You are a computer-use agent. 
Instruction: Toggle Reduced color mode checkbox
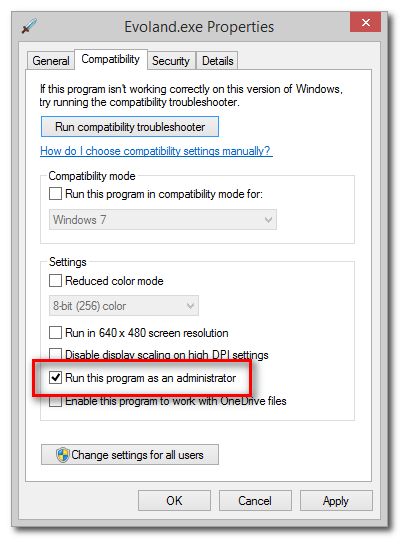(55, 280)
